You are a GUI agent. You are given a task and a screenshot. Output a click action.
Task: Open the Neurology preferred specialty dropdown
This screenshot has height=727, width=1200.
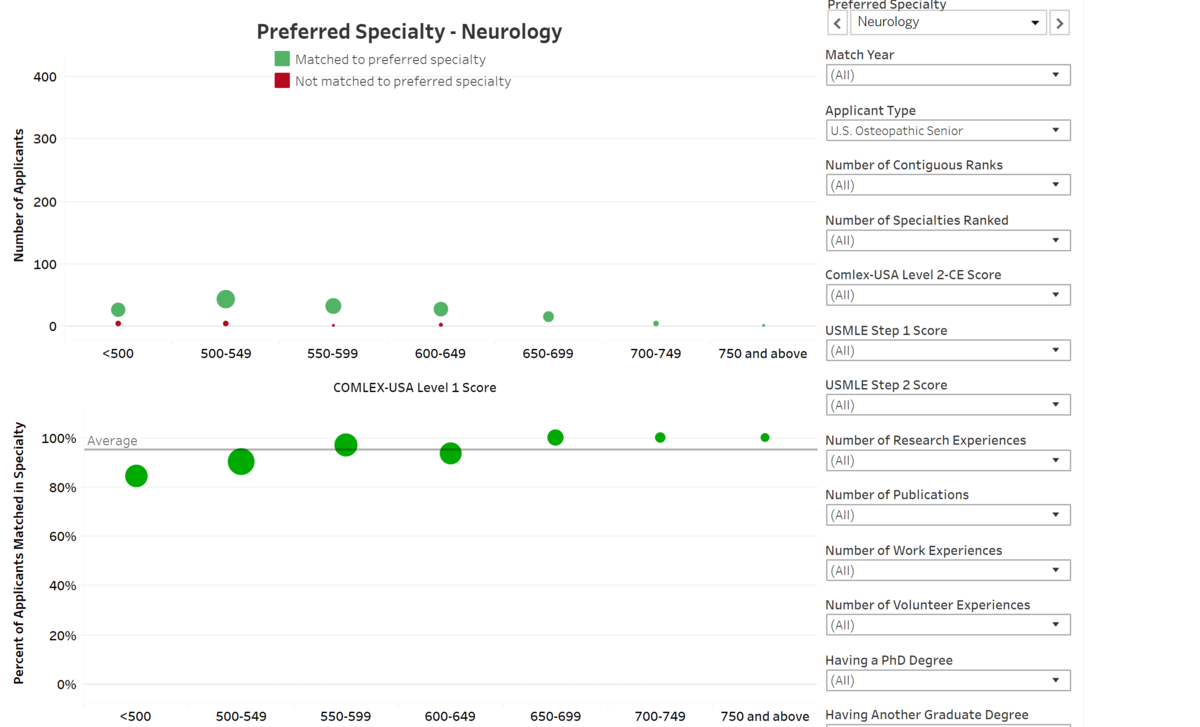pyautogui.click(x=947, y=23)
